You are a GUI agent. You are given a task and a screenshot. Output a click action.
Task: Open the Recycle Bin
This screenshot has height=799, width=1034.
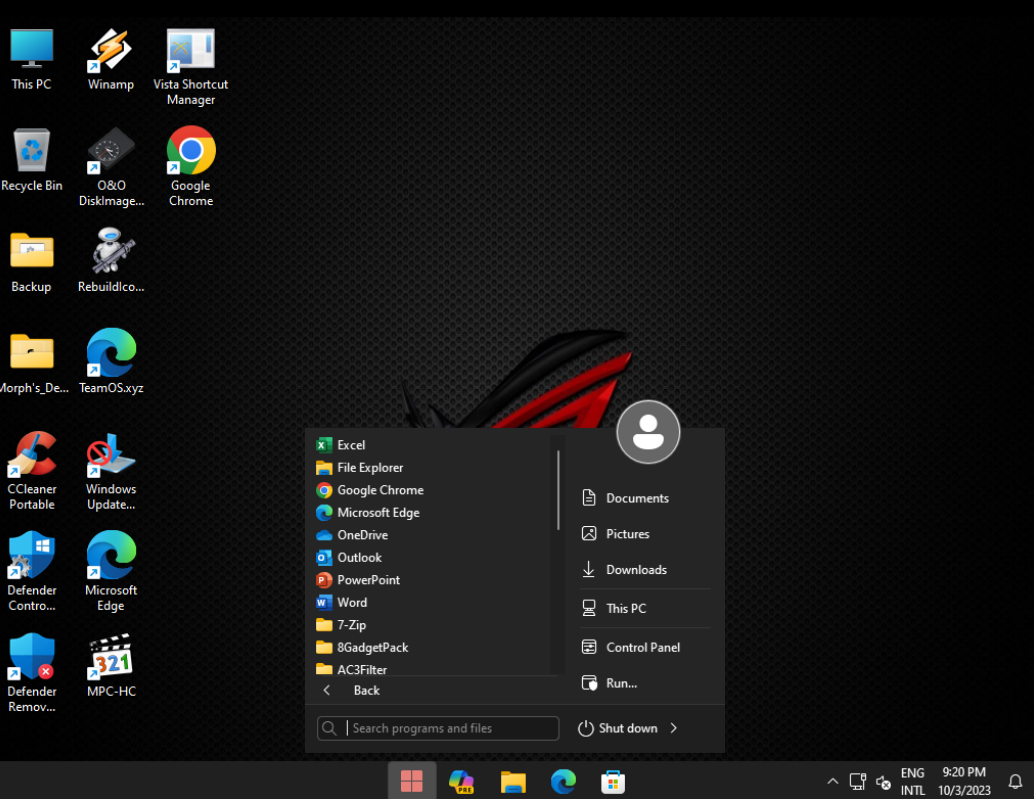(31, 160)
